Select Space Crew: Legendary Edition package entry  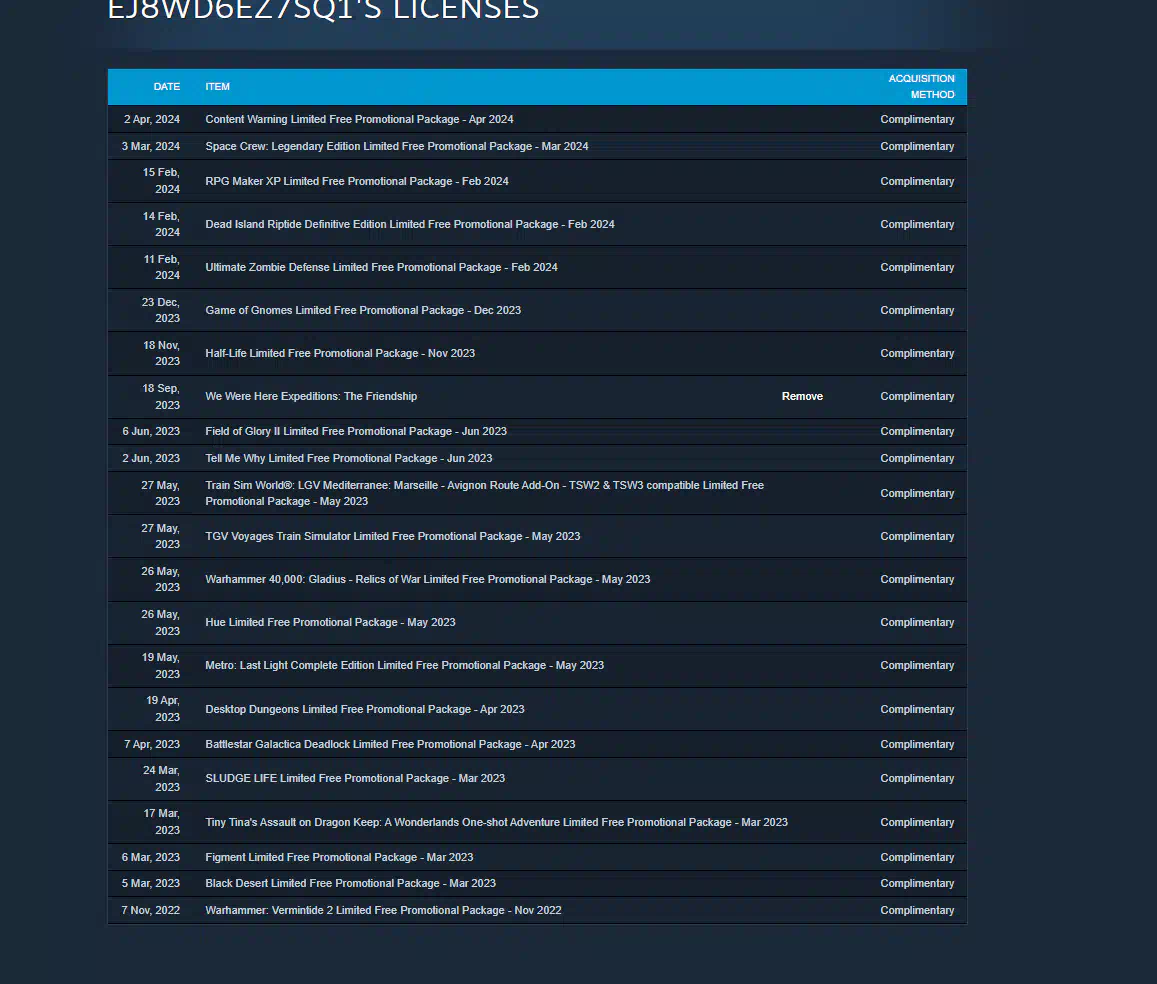(397, 147)
